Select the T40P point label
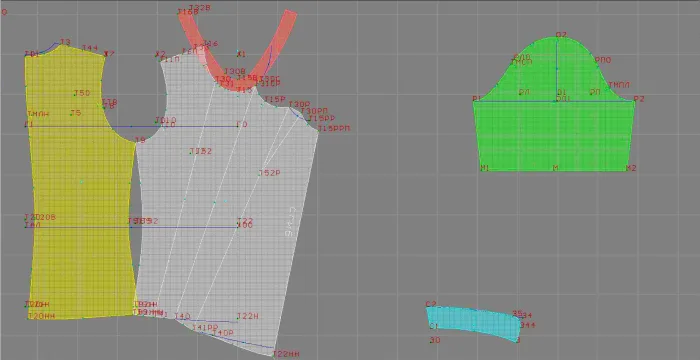The image size is (700, 360). 223,333
